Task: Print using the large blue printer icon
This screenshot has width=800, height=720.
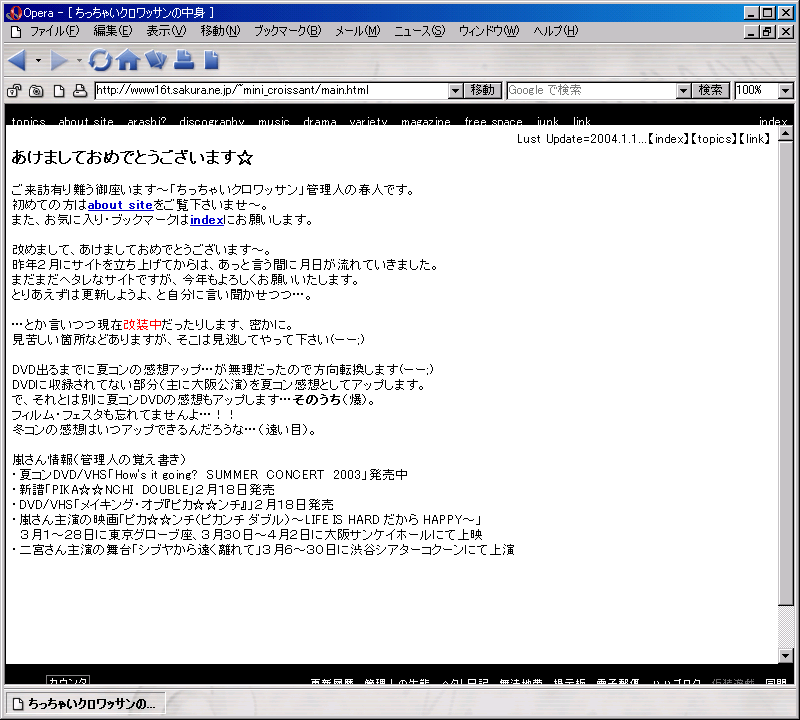Action: click(184, 60)
